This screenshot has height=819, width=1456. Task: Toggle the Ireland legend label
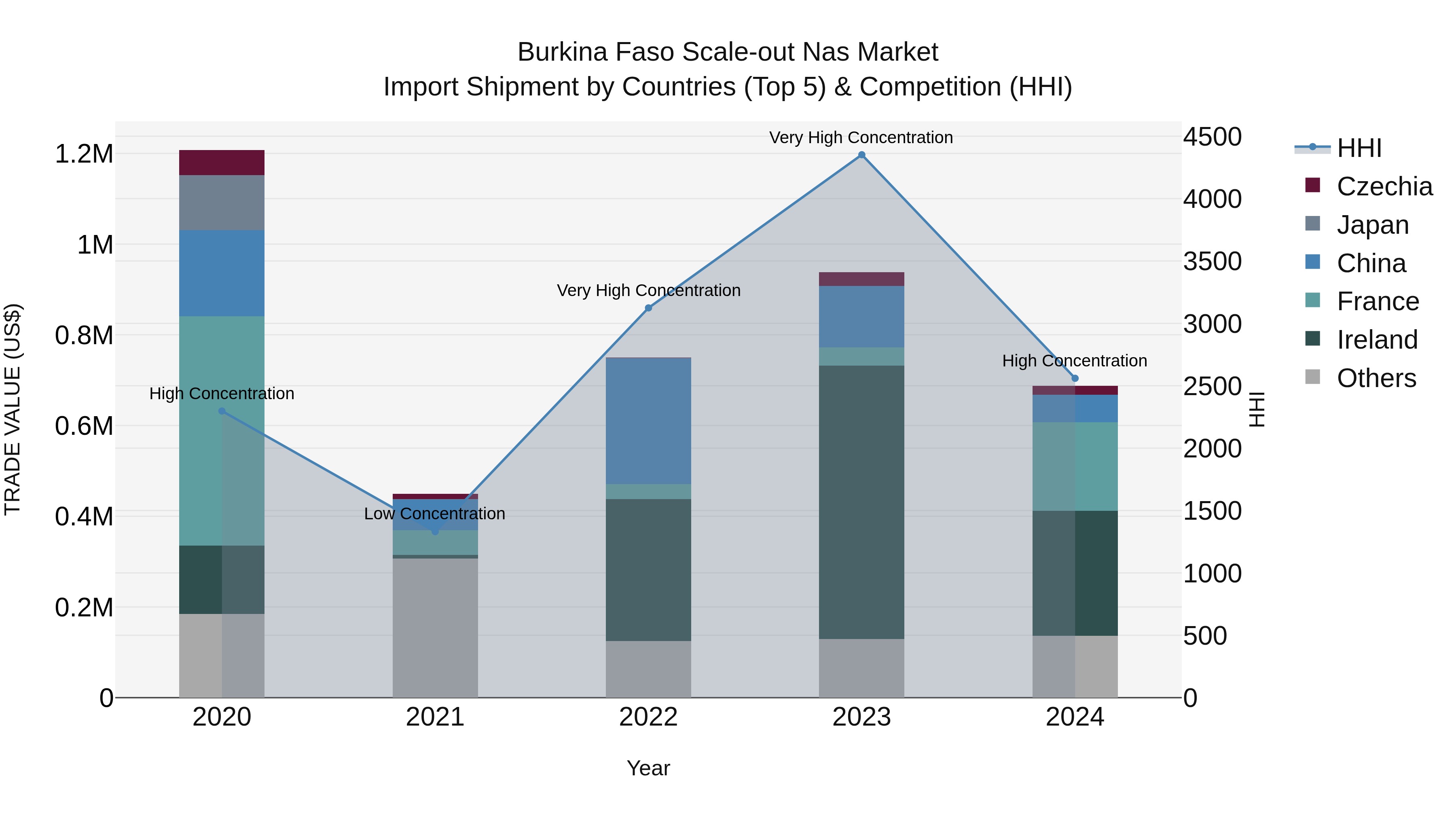click(x=1378, y=340)
